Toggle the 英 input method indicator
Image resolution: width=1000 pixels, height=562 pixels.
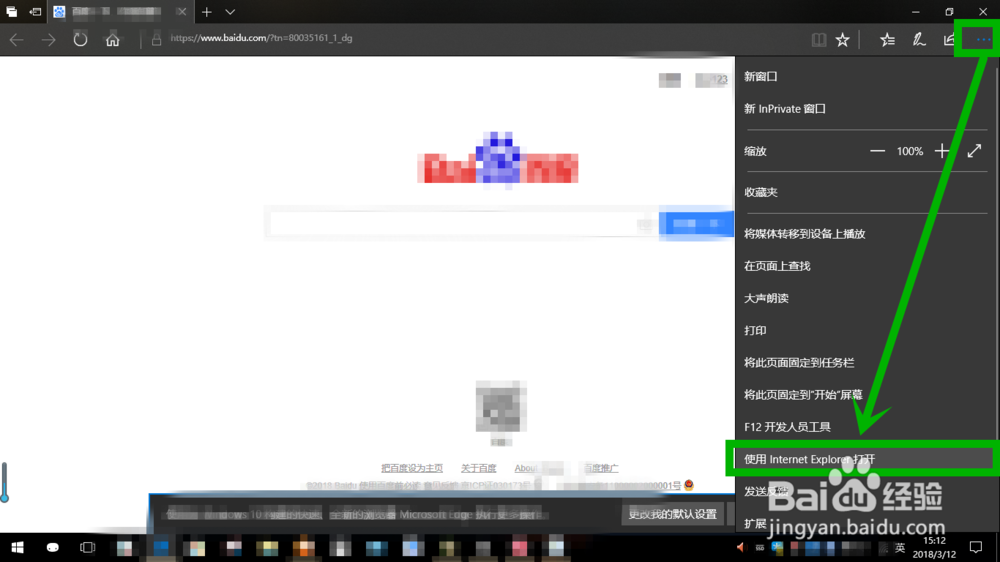point(900,547)
